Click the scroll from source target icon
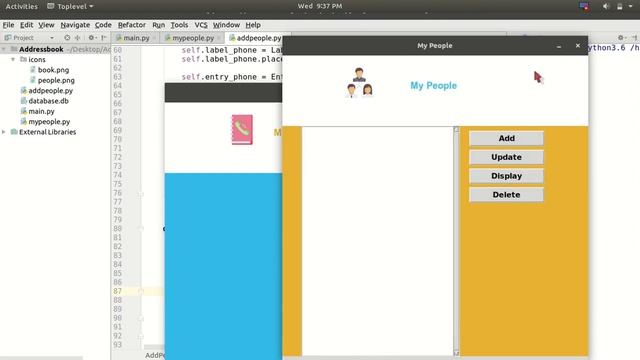The width and height of the screenshot is (640, 360). pyautogui.click(x=67, y=38)
